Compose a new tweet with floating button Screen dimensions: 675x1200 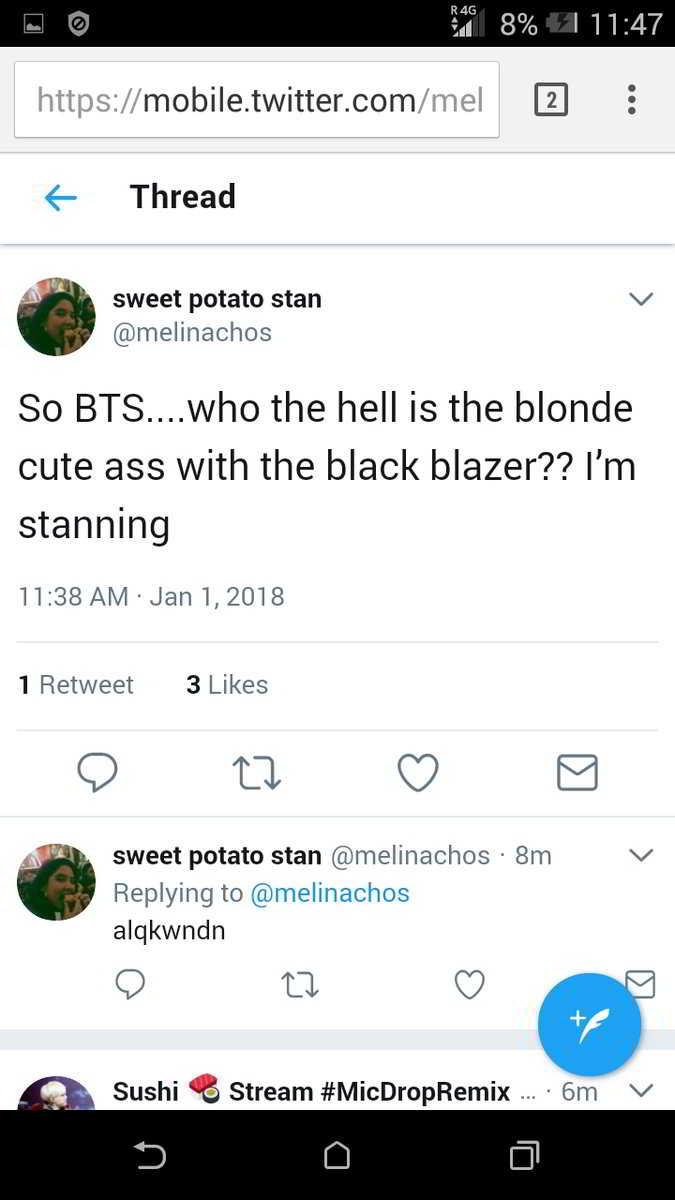pos(589,1025)
